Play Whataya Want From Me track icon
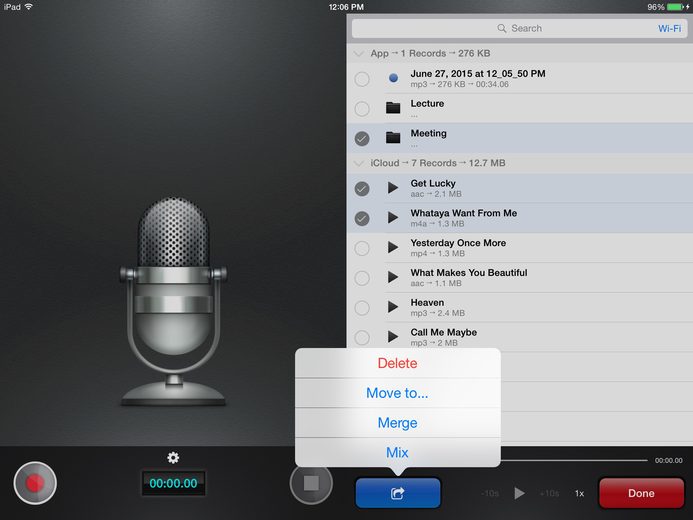 point(393,217)
